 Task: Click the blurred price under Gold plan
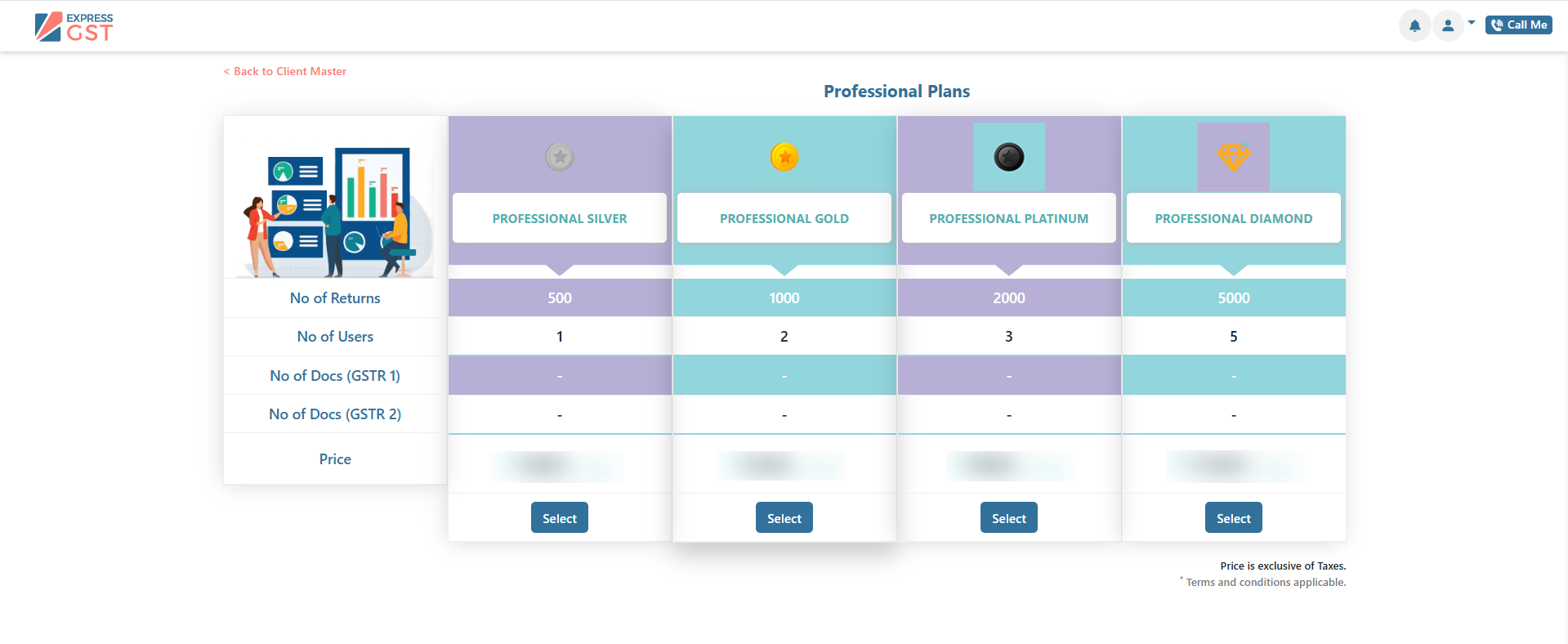click(x=781, y=466)
